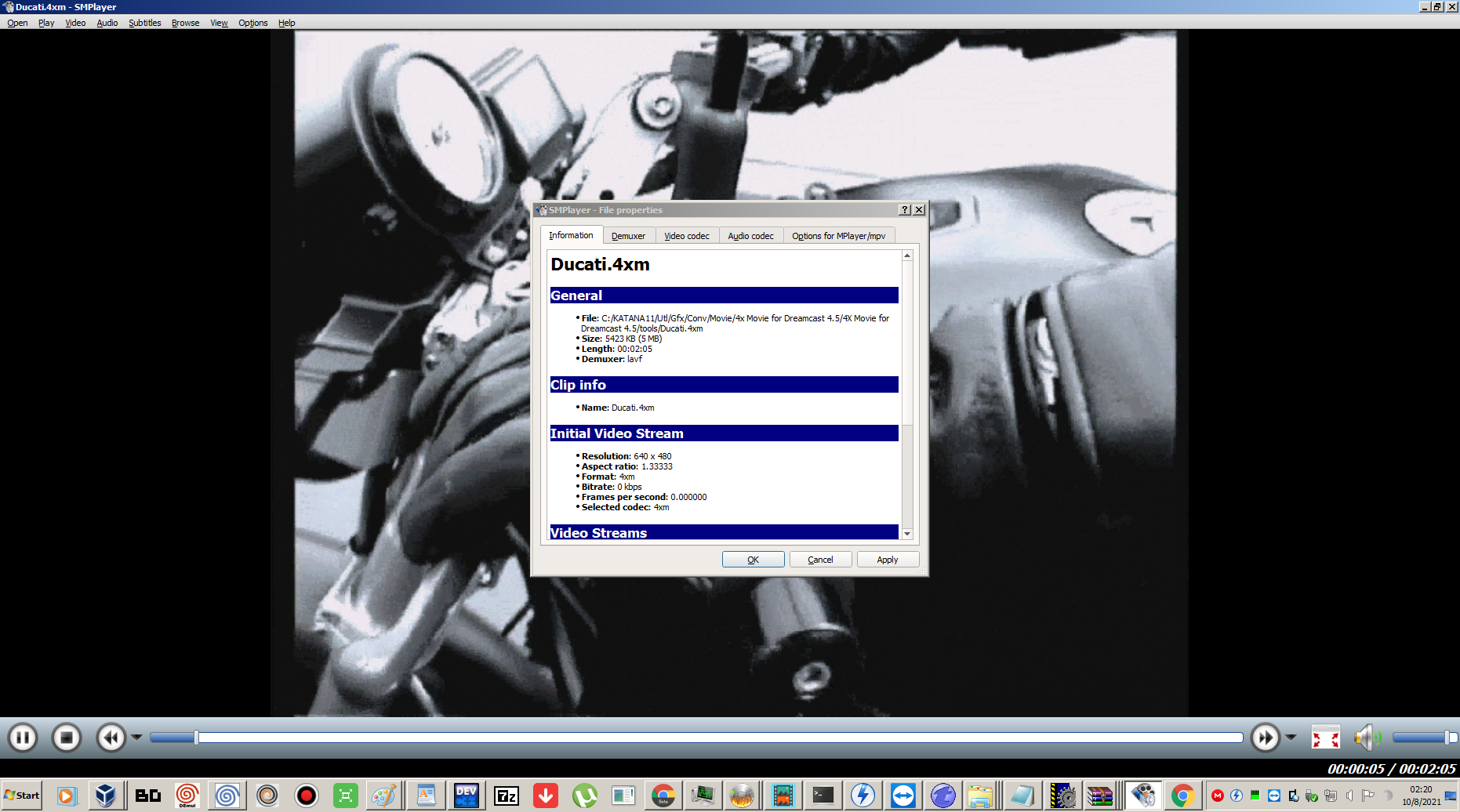1460x812 pixels.
Task: Open the Browse menu
Action: pos(185,23)
